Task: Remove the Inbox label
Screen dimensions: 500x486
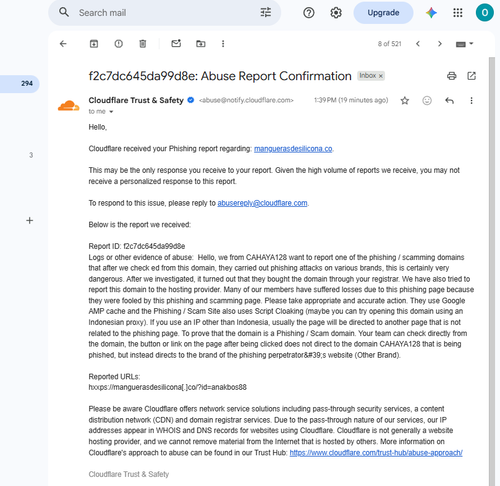Action: (381, 76)
